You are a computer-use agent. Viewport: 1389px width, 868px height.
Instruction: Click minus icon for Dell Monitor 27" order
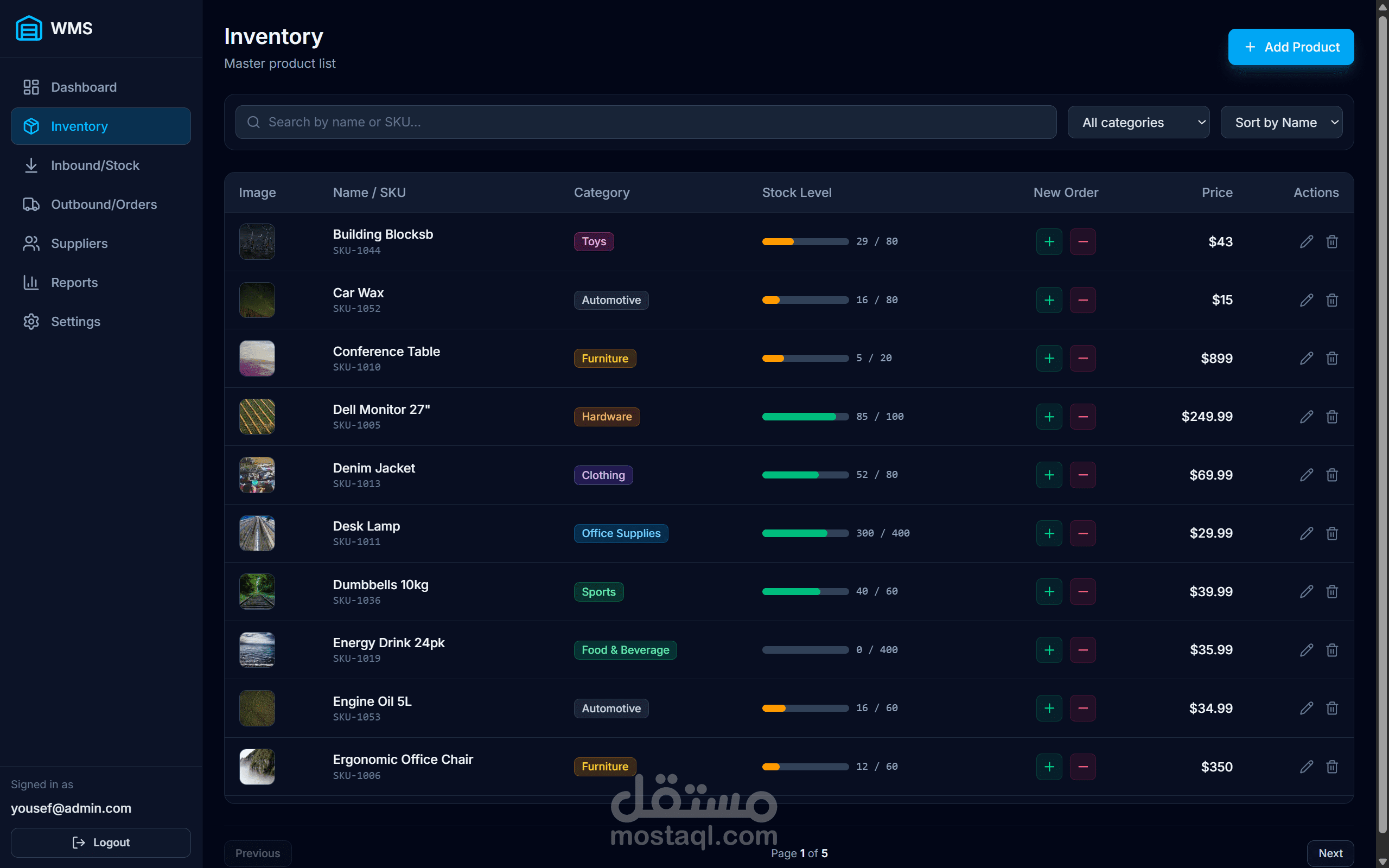(x=1082, y=417)
